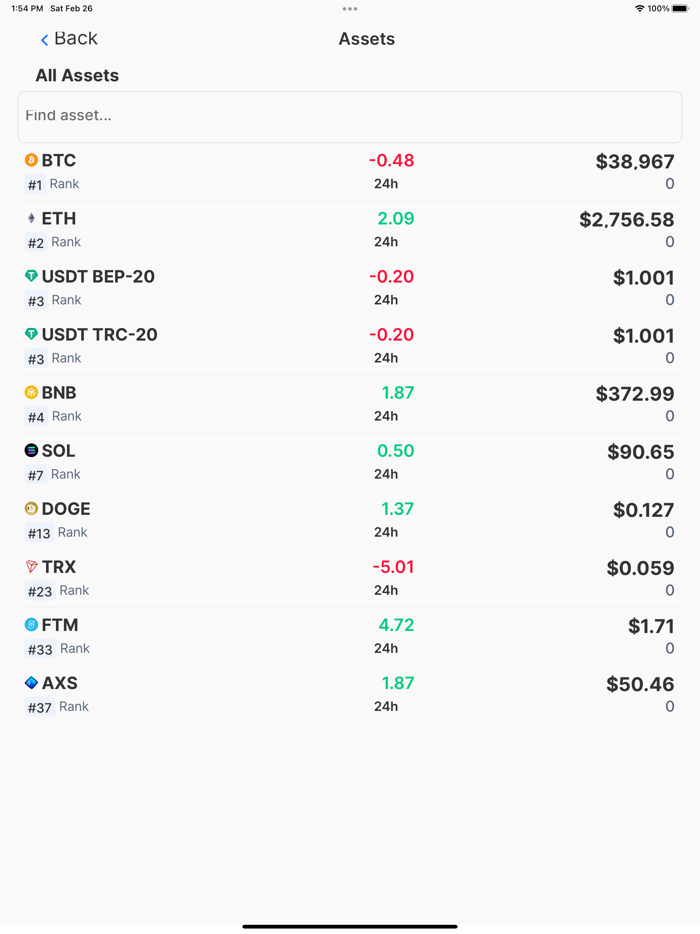
Task: Tap the SOL price of $90.65
Action: 640,451
